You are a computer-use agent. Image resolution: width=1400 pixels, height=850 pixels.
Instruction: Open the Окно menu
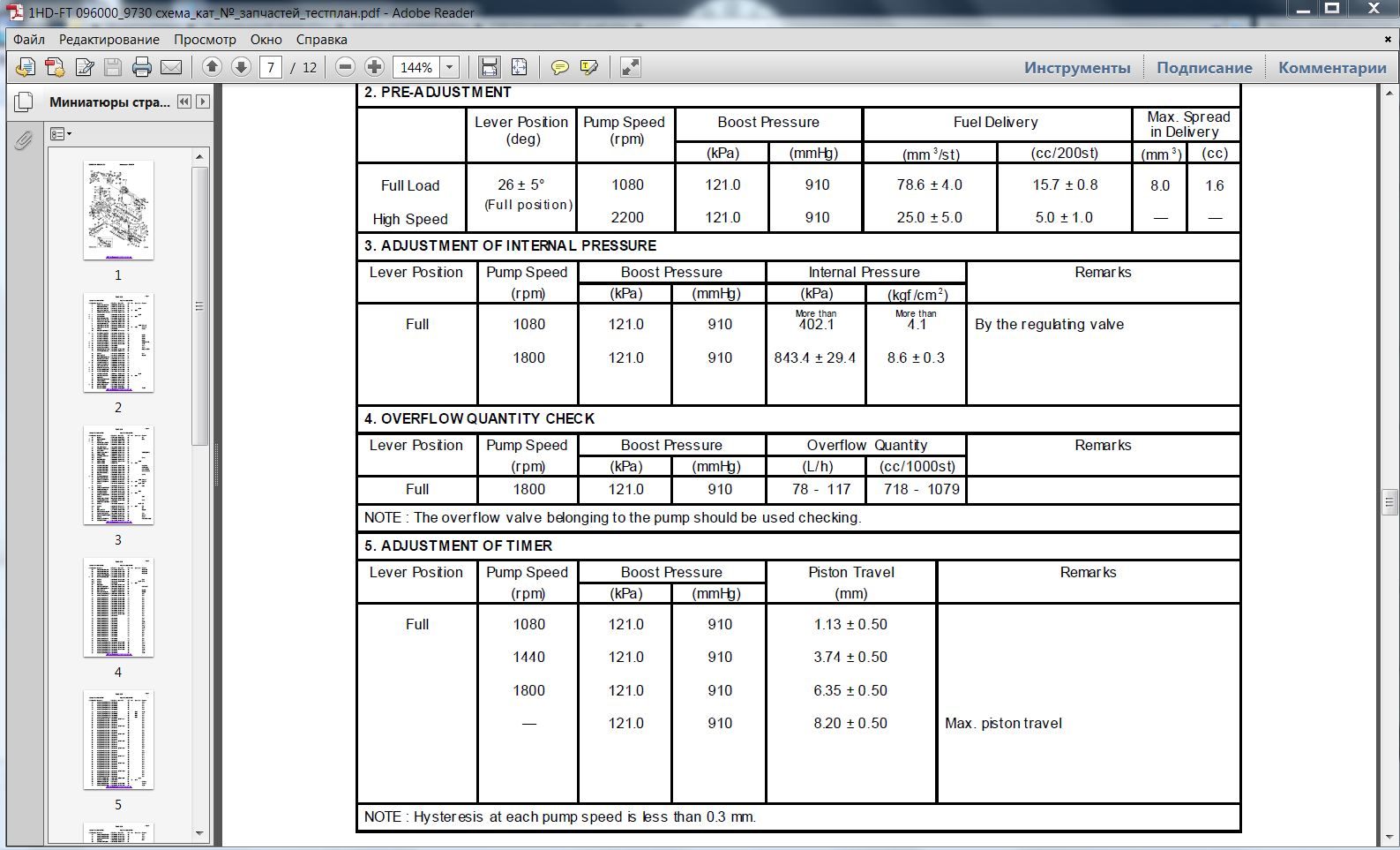(266, 40)
